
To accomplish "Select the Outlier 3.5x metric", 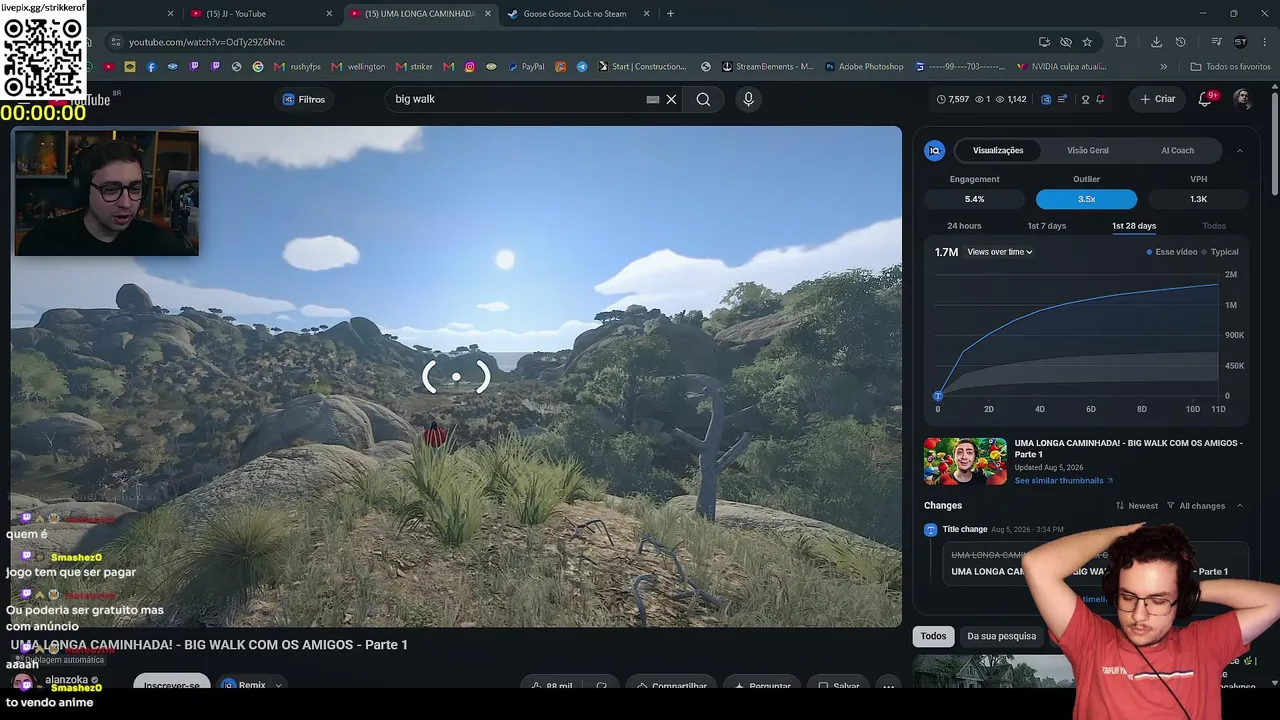I will coord(1086,198).
